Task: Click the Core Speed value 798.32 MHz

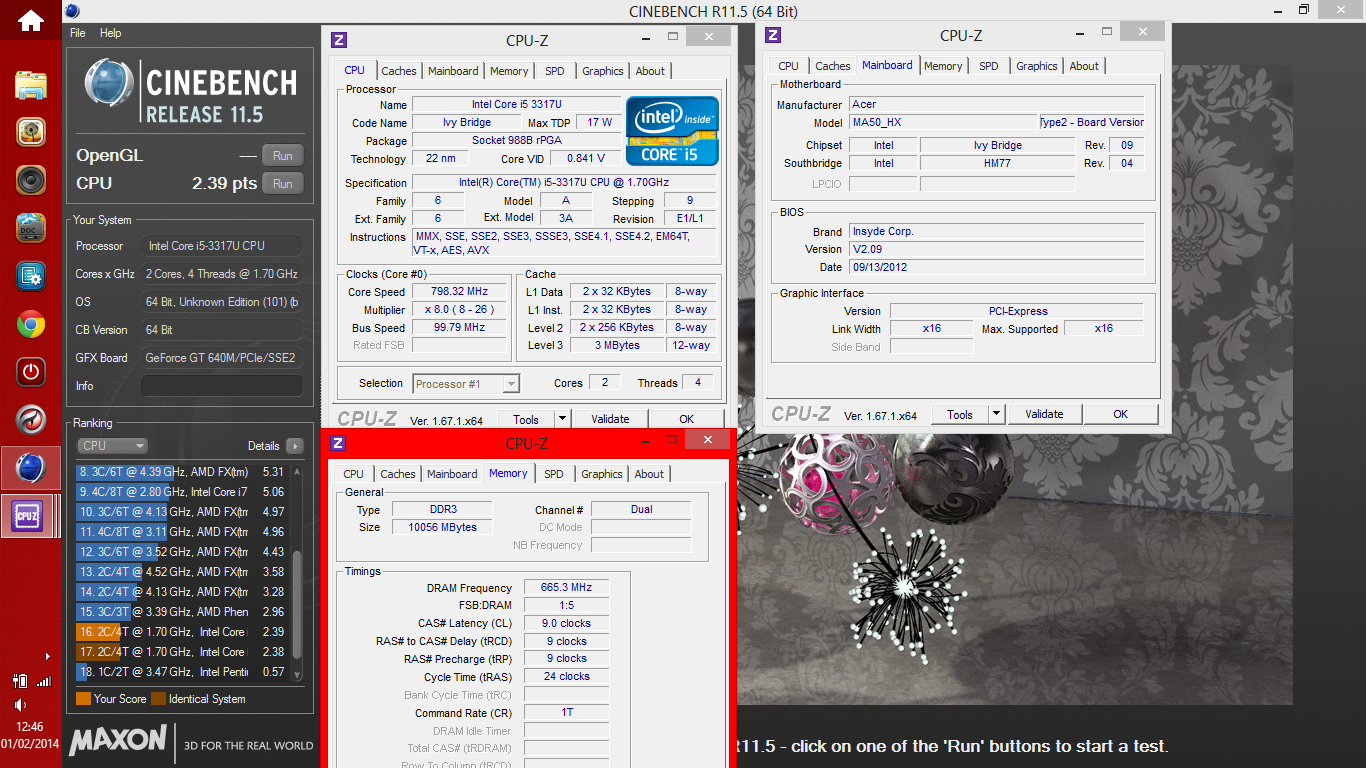Action: (460, 292)
